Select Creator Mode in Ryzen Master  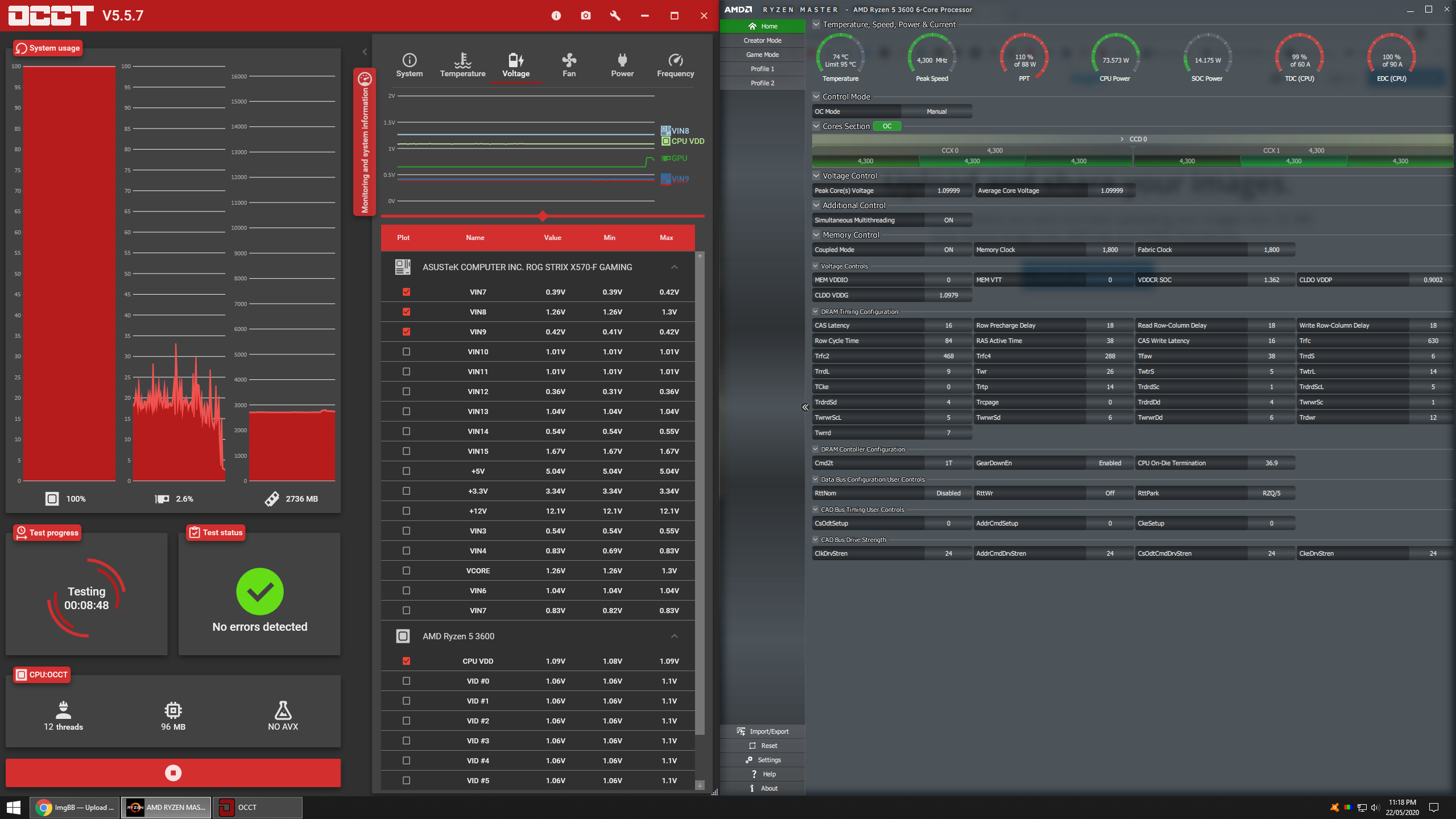tap(763, 40)
